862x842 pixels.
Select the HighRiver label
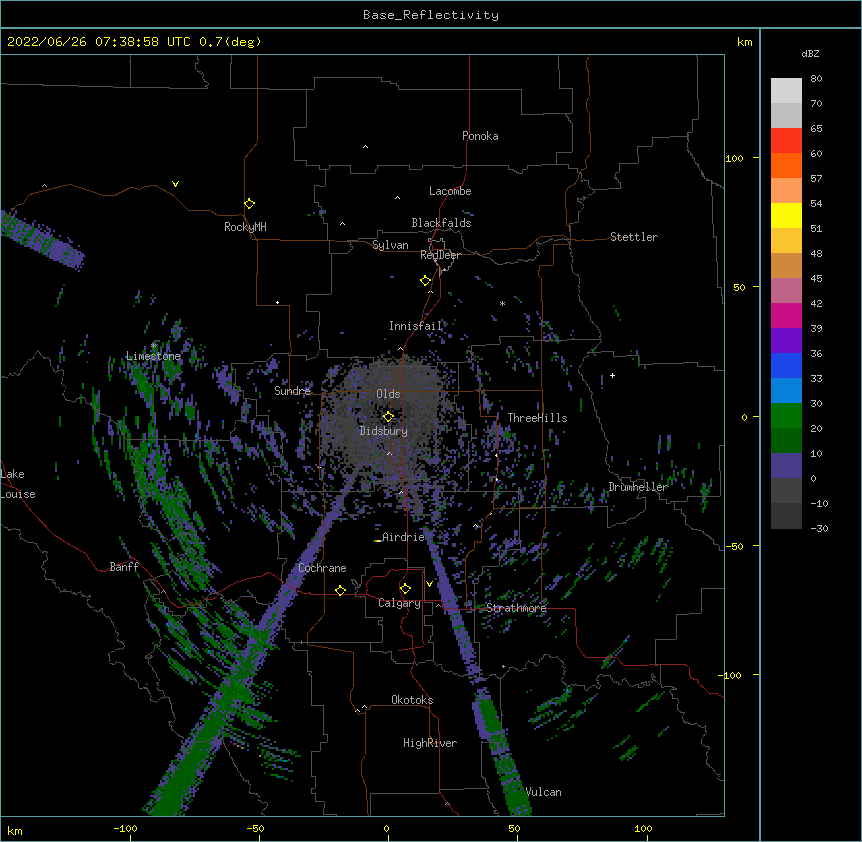(x=430, y=743)
